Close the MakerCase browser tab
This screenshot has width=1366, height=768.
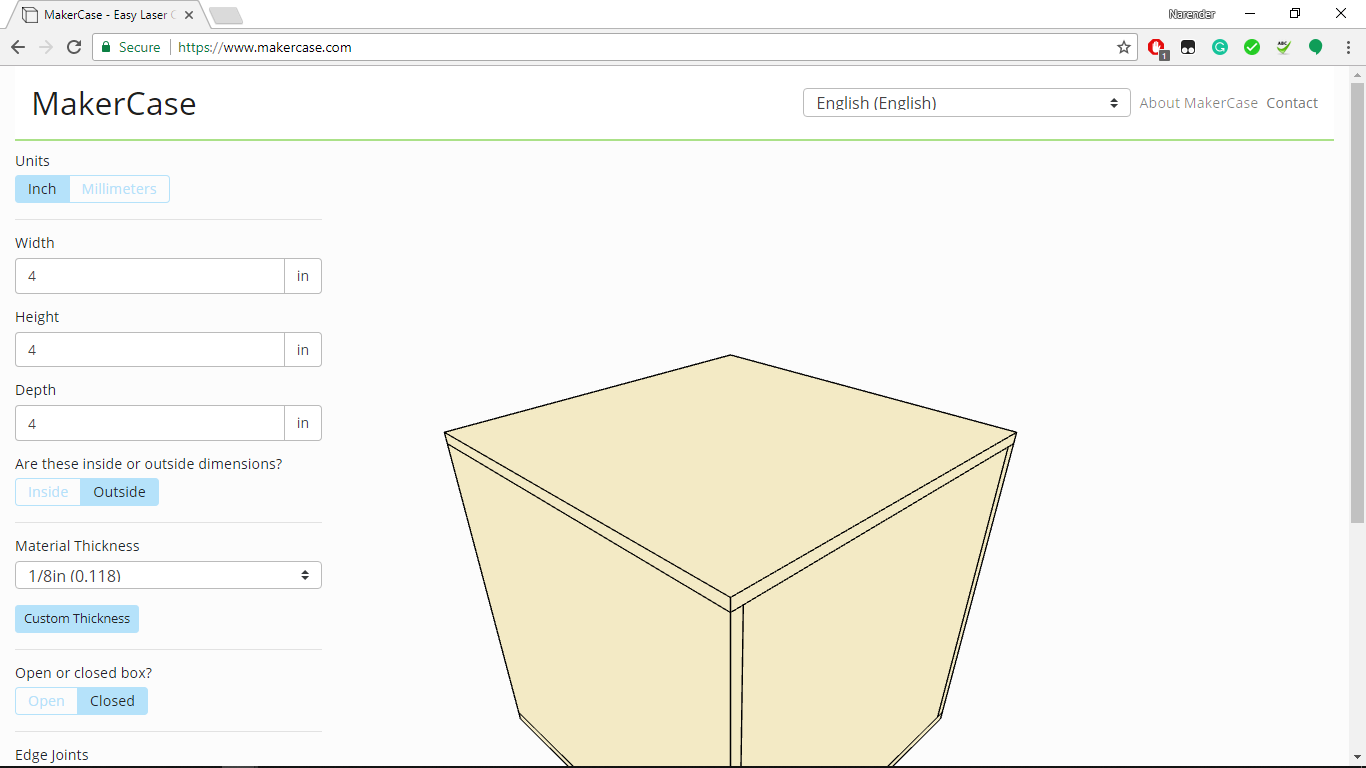(x=189, y=15)
